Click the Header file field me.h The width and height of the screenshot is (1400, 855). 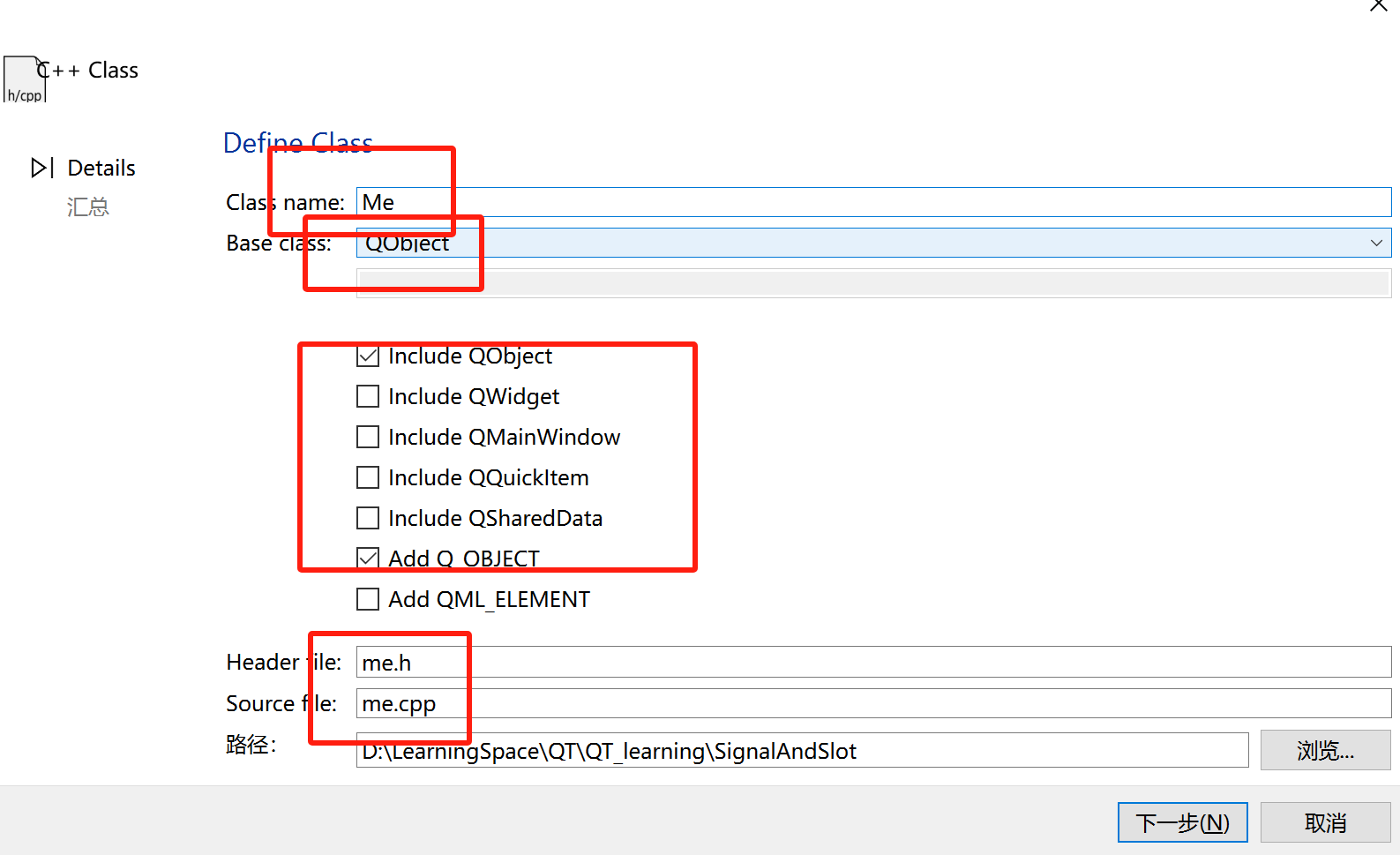[x=873, y=662]
